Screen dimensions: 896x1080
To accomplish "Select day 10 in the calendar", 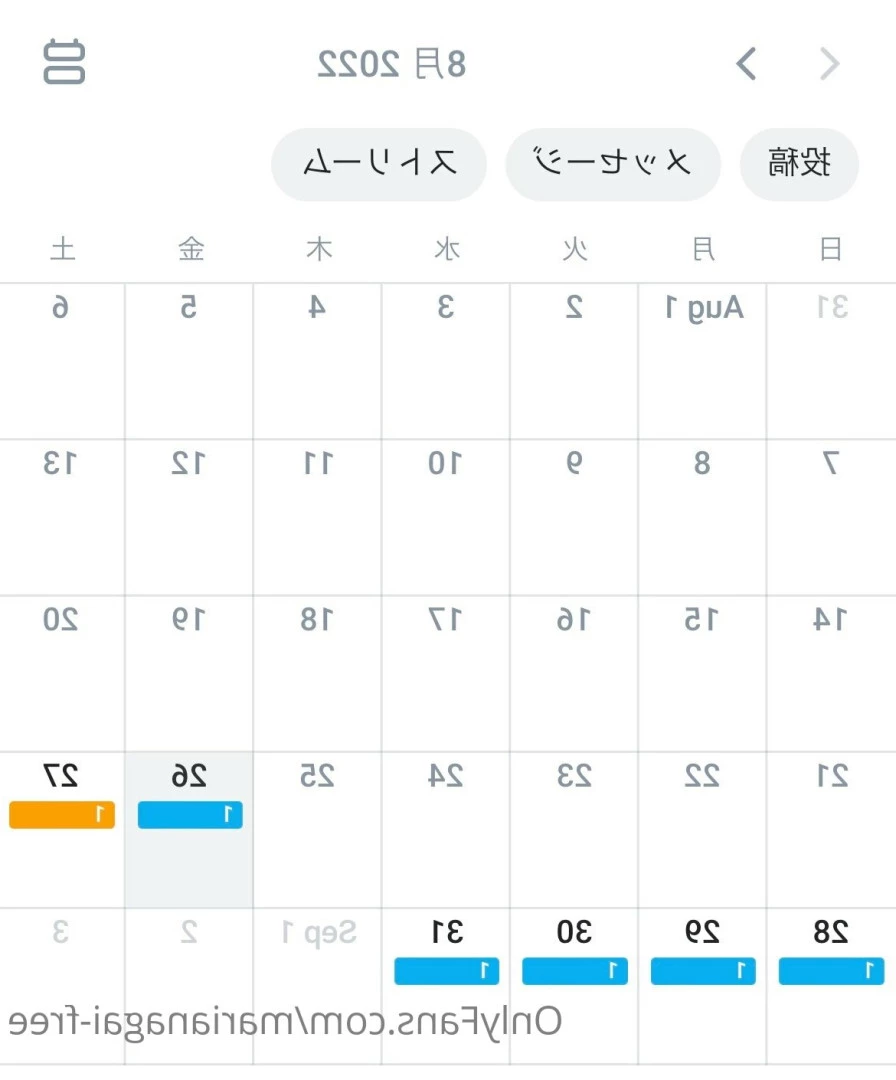I will click(446, 517).
